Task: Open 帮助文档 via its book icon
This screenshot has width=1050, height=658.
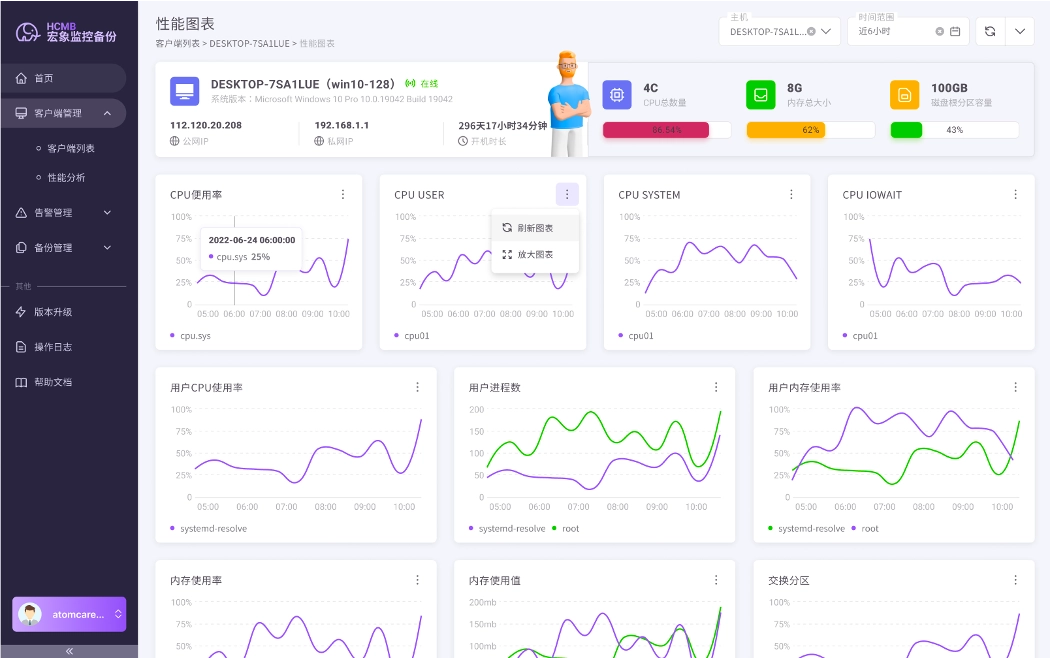Action: pyautogui.click(x=21, y=382)
